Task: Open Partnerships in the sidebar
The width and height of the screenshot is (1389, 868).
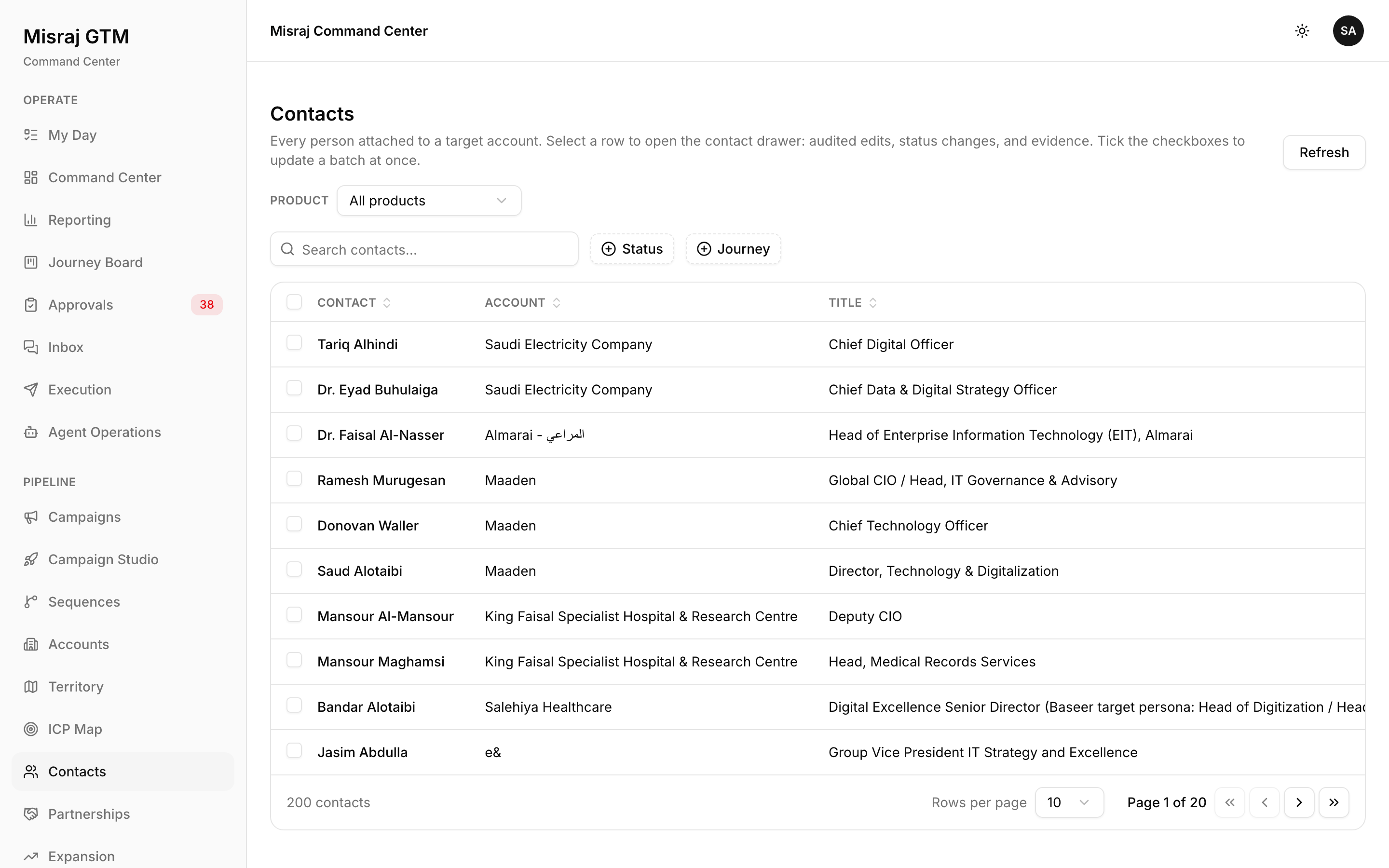Action: [123, 814]
